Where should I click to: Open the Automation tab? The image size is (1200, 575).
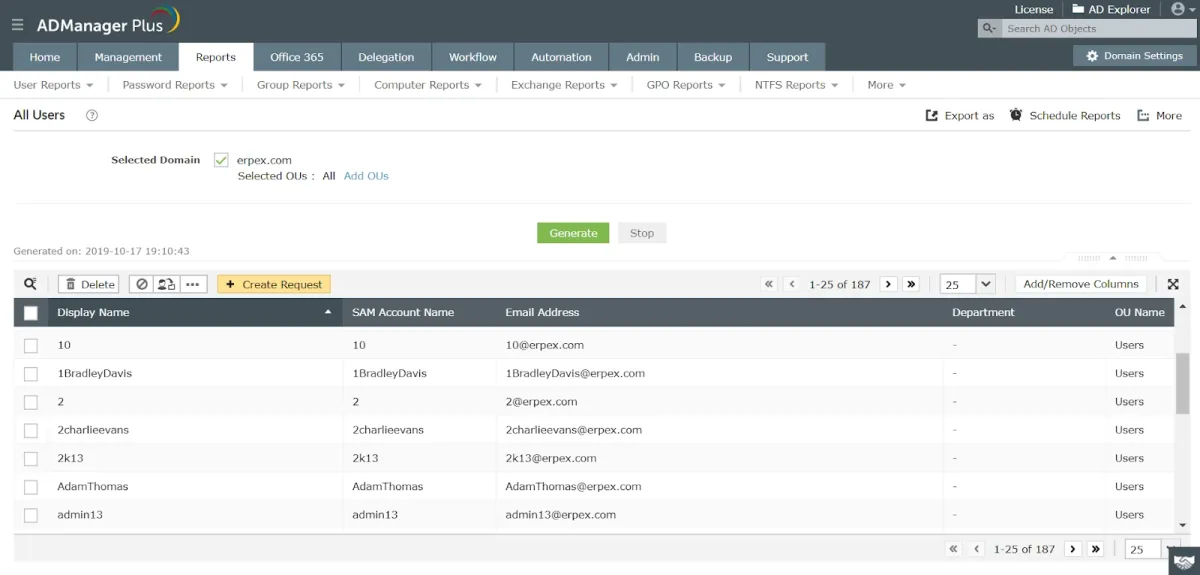pyautogui.click(x=561, y=57)
